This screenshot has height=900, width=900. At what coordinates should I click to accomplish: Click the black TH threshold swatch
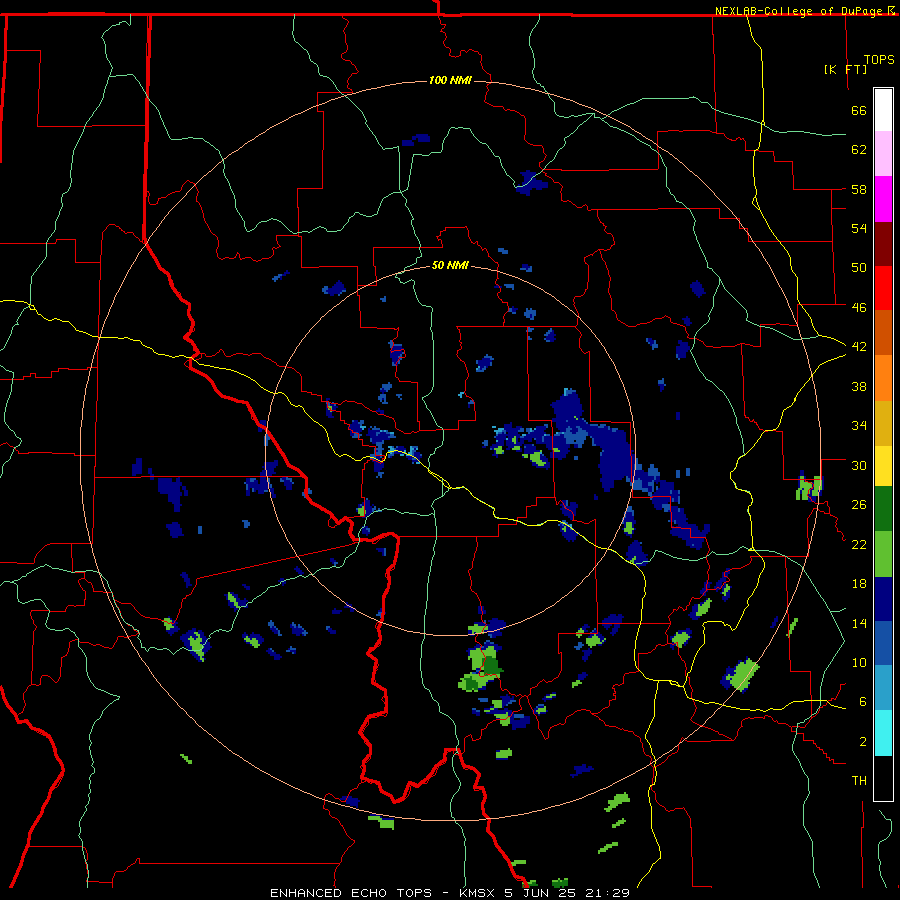click(x=883, y=778)
